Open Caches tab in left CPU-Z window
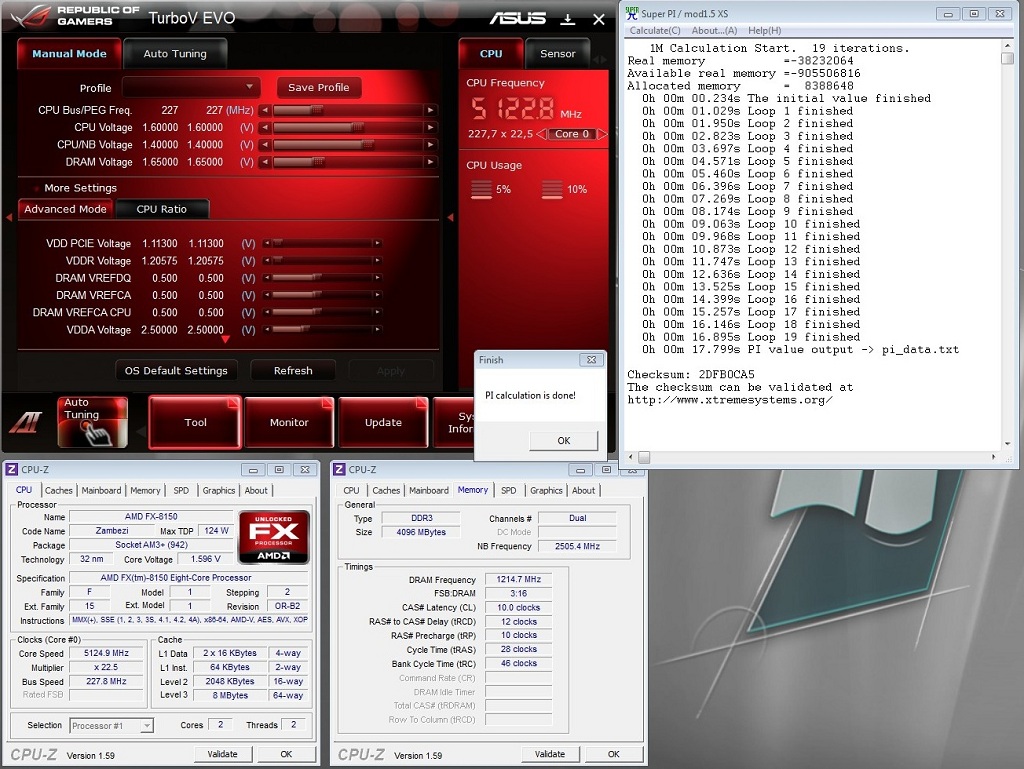 tap(59, 490)
